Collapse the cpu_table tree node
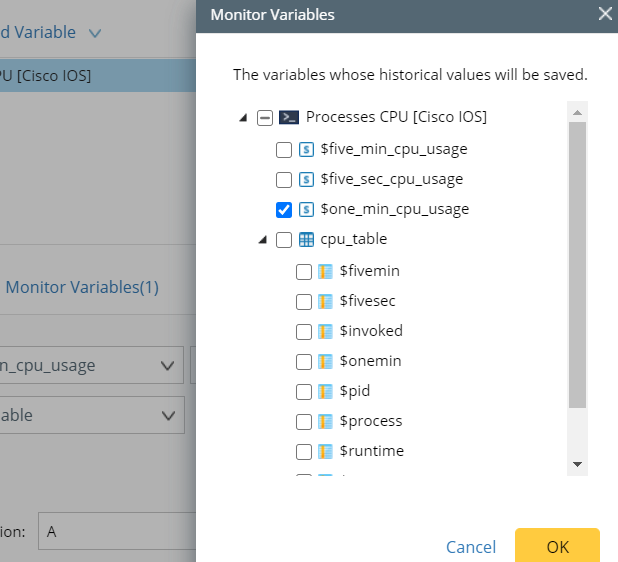The height and width of the screenshot is (562, 618). coord(263,240)
